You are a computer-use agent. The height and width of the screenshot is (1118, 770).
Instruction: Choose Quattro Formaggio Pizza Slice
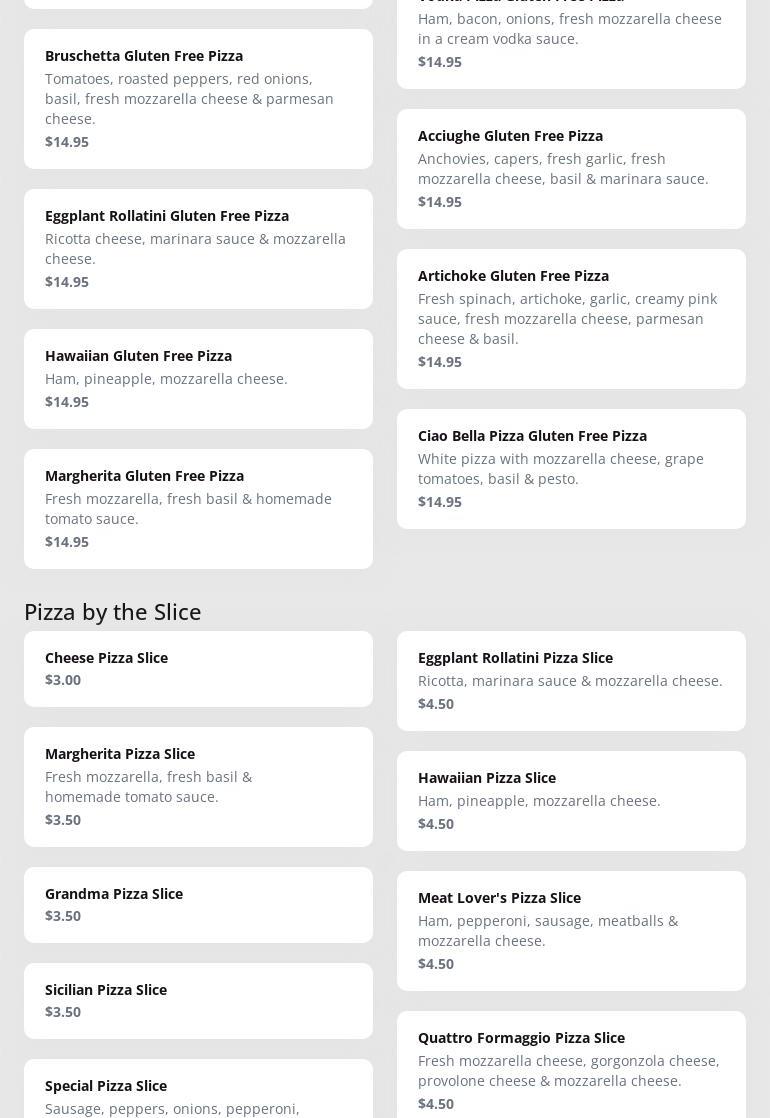pos(571,1068)
